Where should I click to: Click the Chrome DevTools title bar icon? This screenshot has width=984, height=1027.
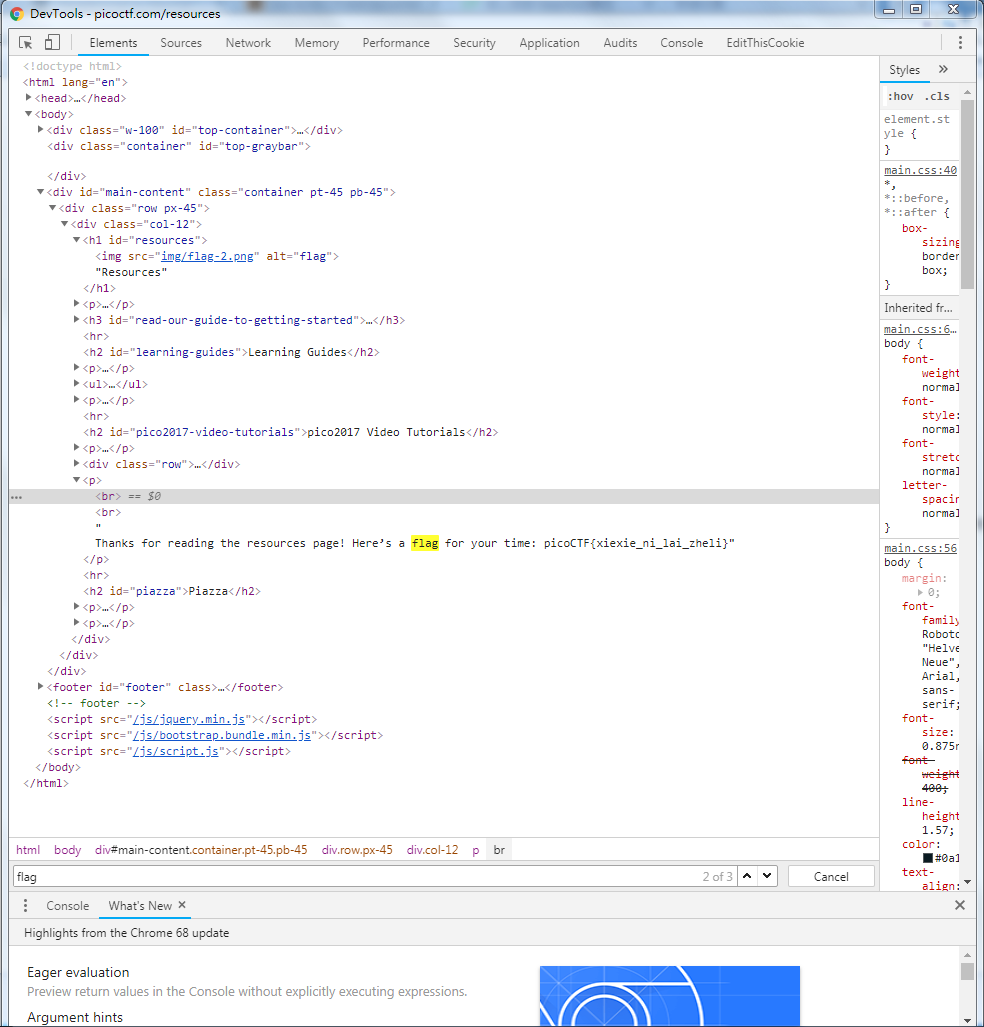pyautogui.click(x=16, y=14)
